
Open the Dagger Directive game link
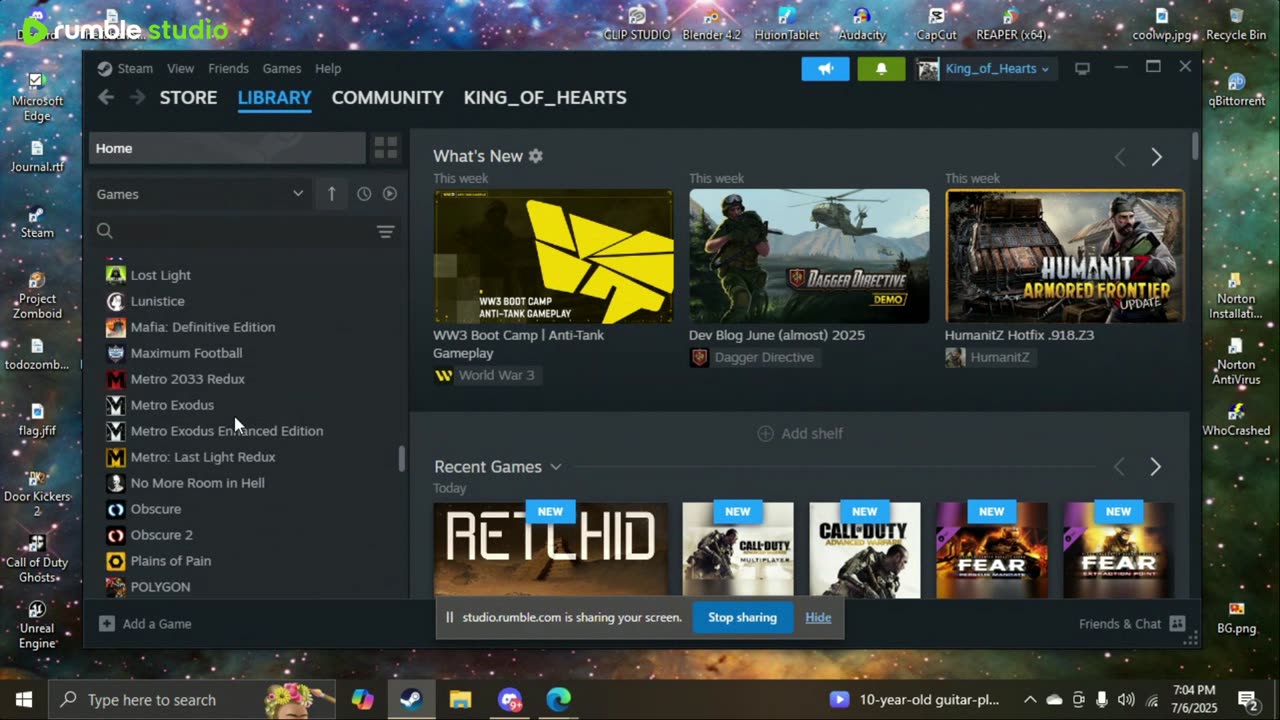[753, 357]
